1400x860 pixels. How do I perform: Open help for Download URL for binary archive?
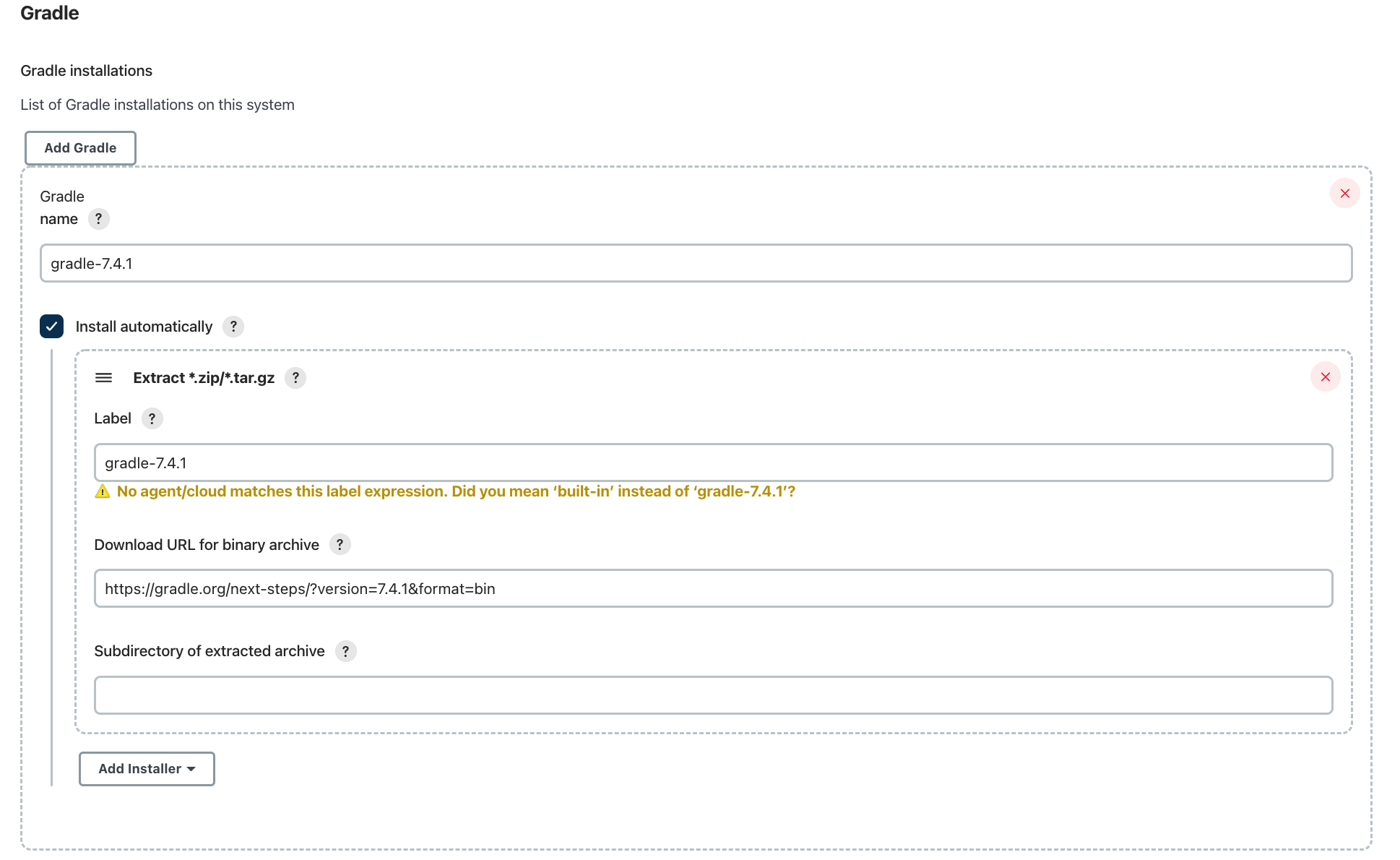(x=340, y=544)
